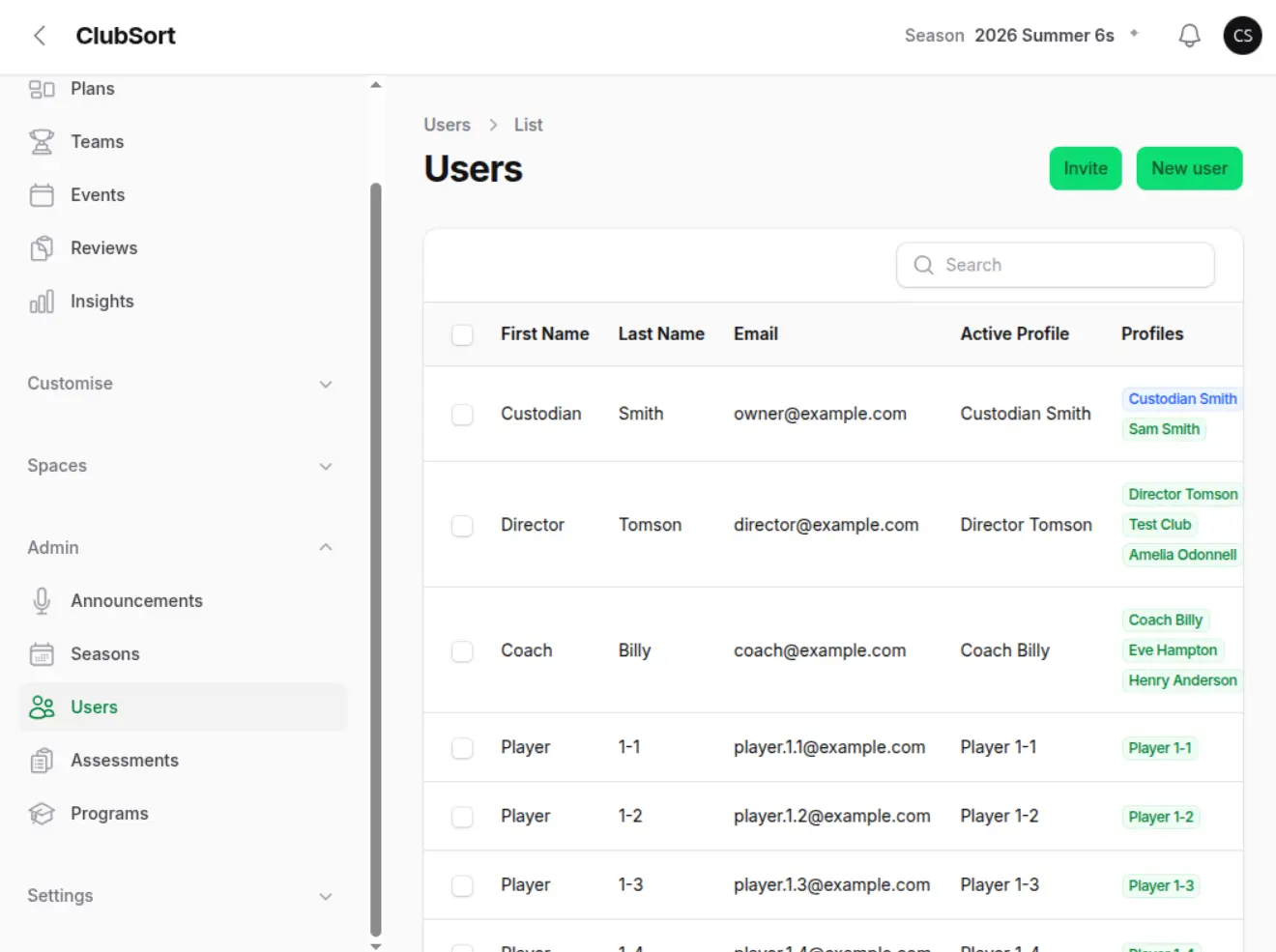The width and height of the screenshot is (1276, 952).
Task: Check the Player 1-2 row checkbox
Action: 462,817
